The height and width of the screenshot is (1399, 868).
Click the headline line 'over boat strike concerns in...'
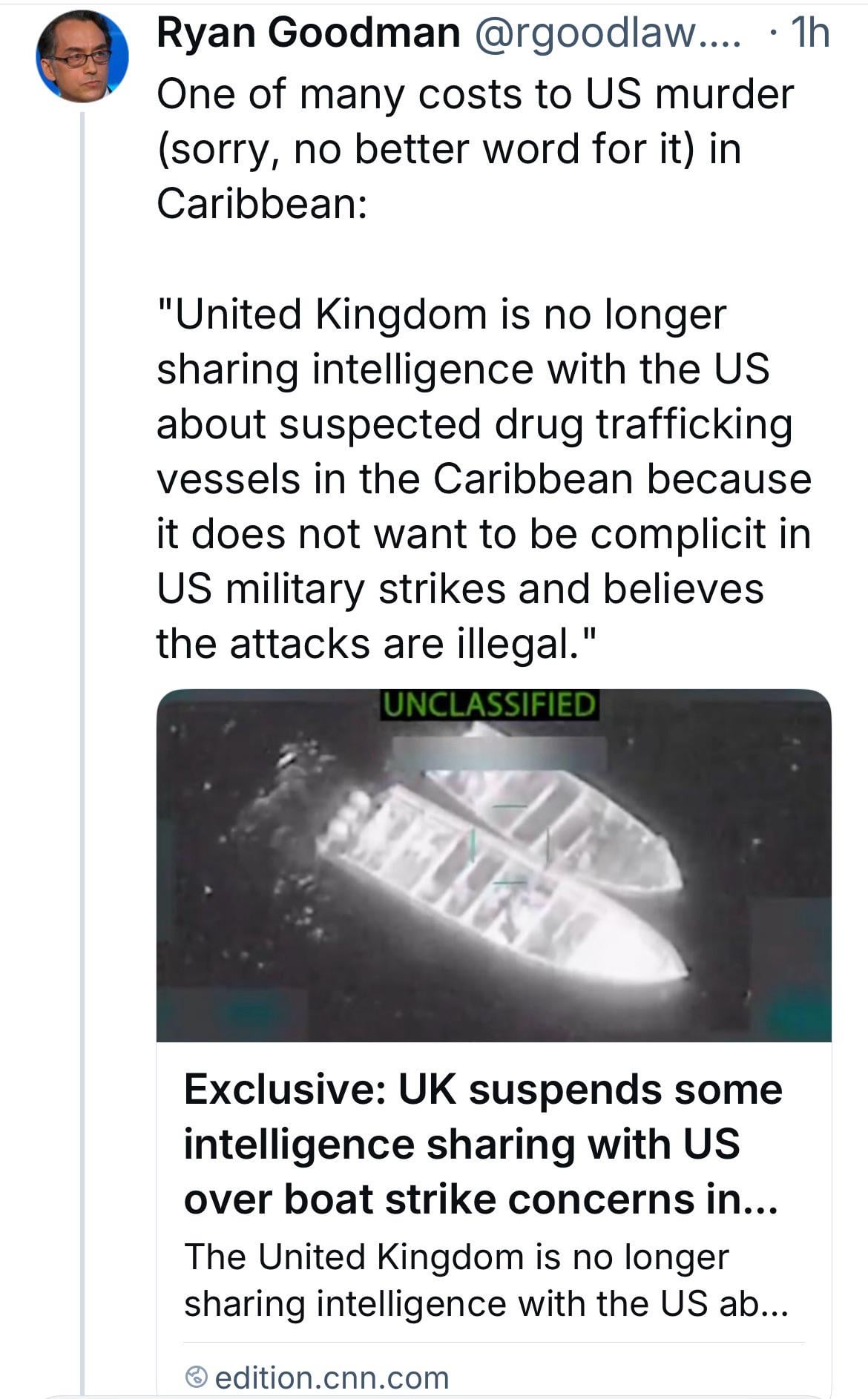tap(480, 1199)
